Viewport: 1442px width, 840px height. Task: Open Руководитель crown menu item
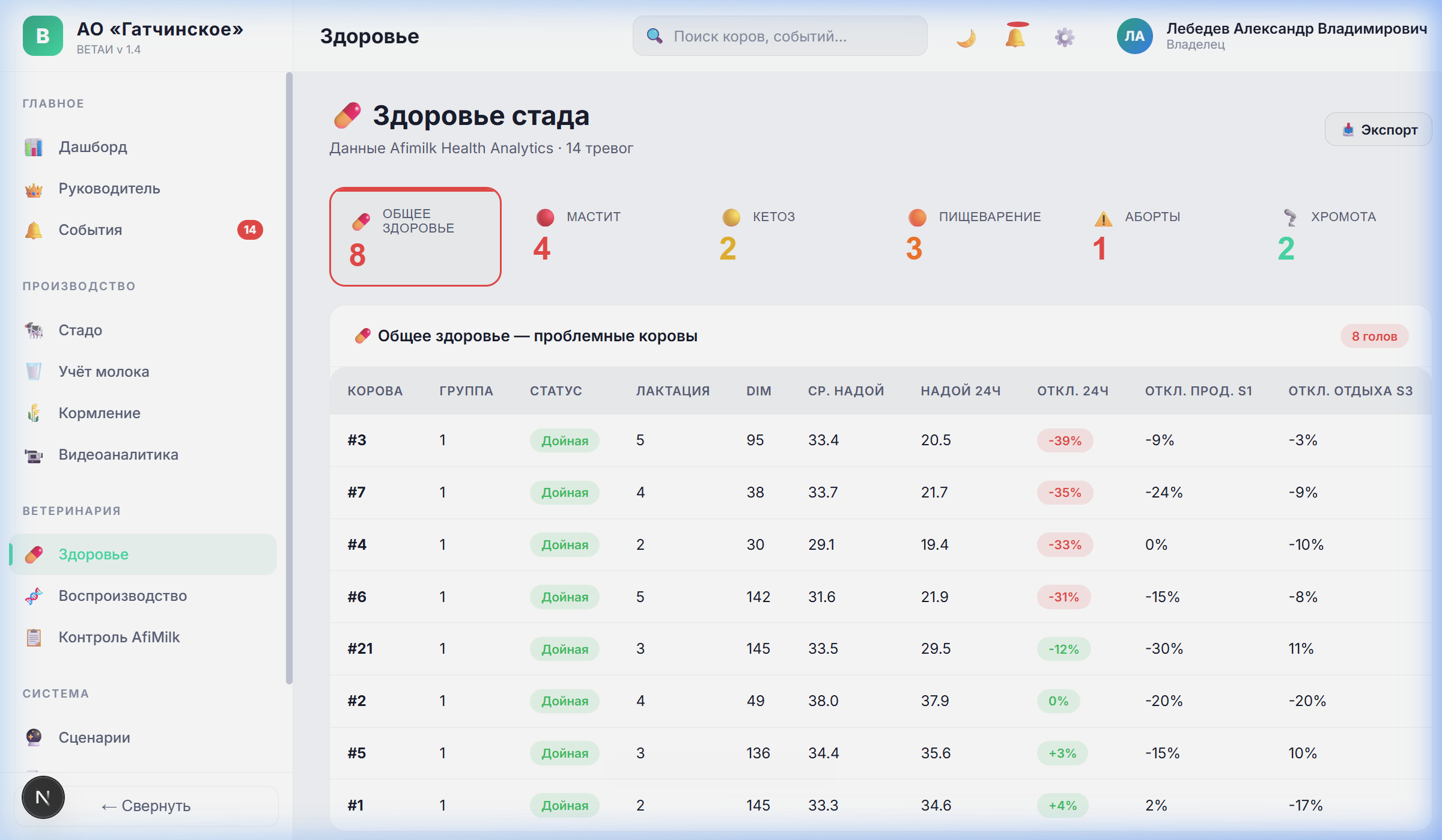pos(109,189)
